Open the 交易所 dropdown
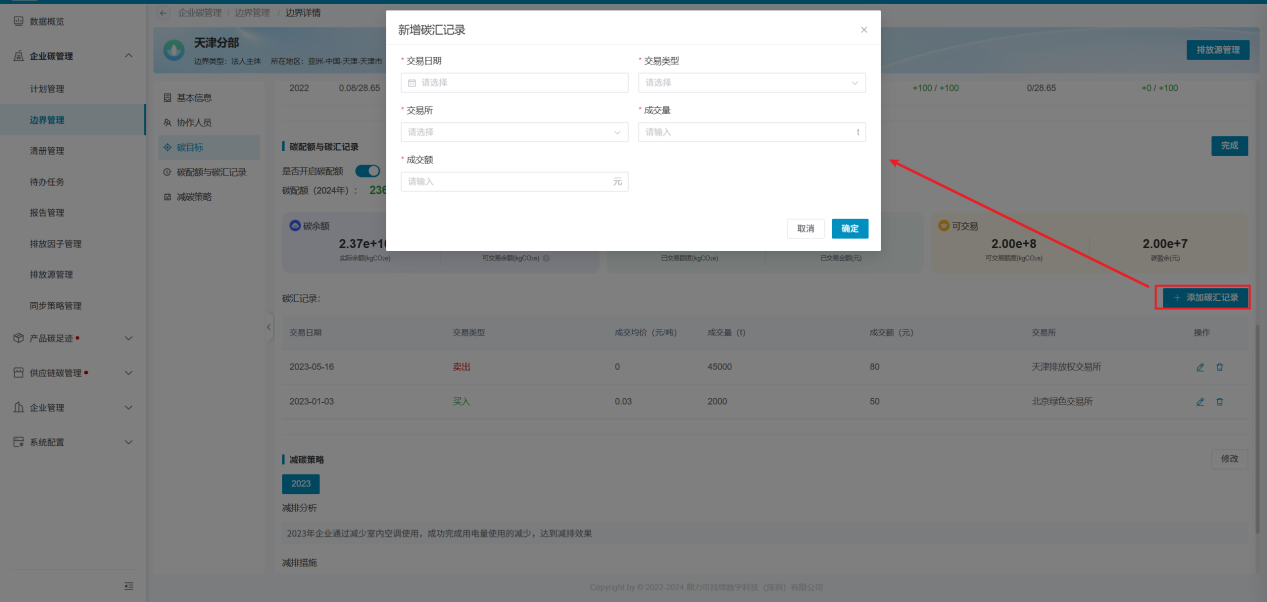This screenshot has width=1267, height=602. [x=514, y=132]
